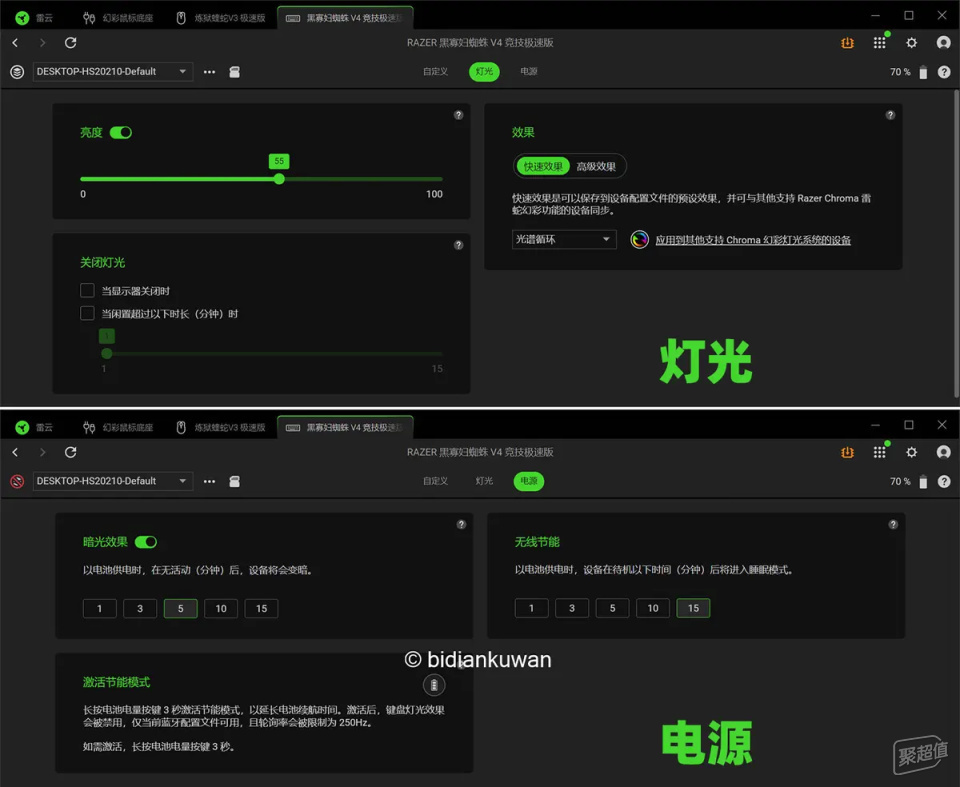Open the three-dot profile menu in 电源 window
960x787 pixels.
(x=209, y=481)
